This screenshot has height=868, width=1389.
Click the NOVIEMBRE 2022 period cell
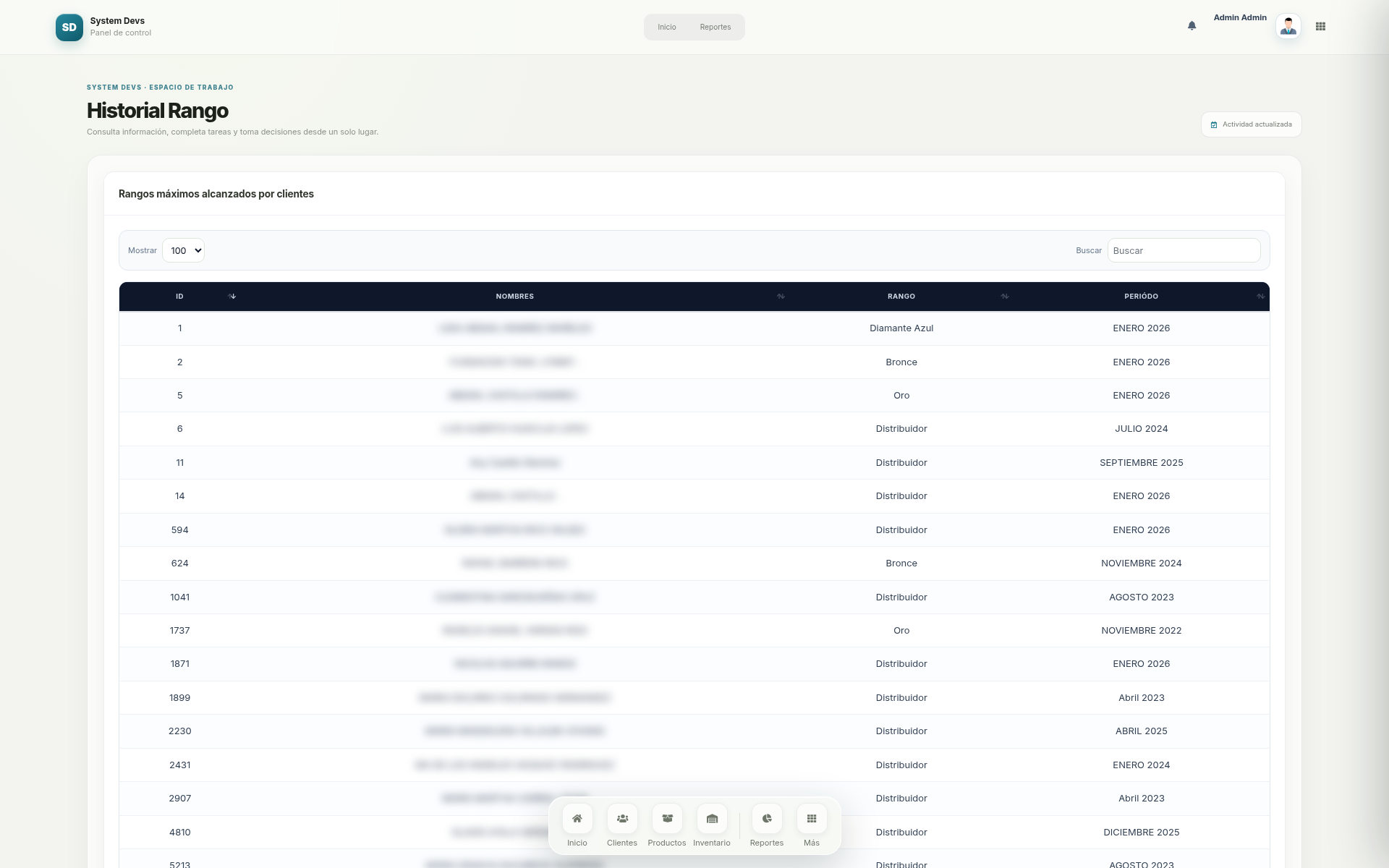[1142, 631]
